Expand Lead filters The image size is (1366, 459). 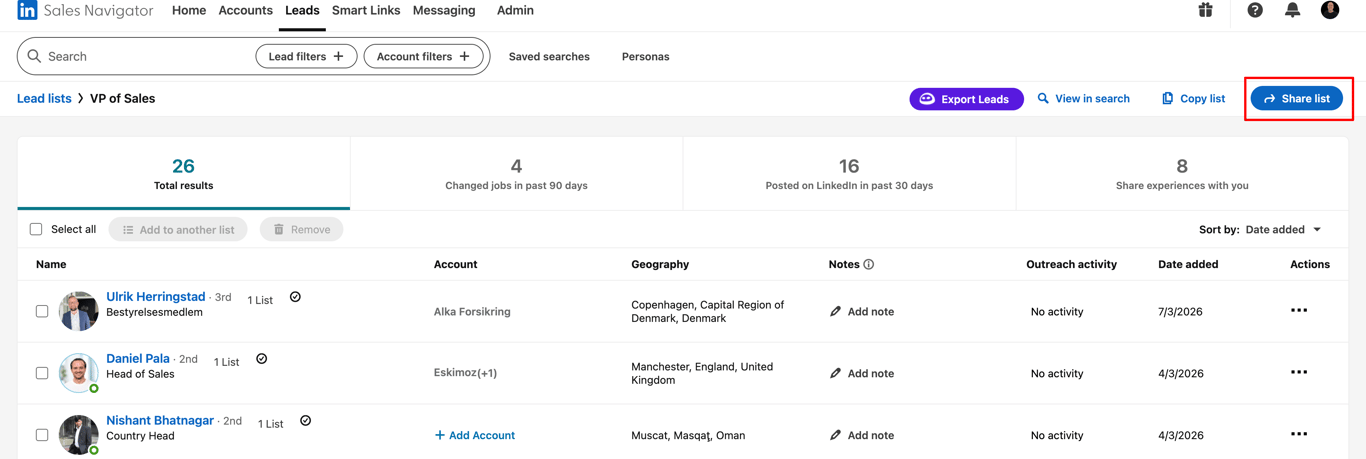[x=306, y=56]
